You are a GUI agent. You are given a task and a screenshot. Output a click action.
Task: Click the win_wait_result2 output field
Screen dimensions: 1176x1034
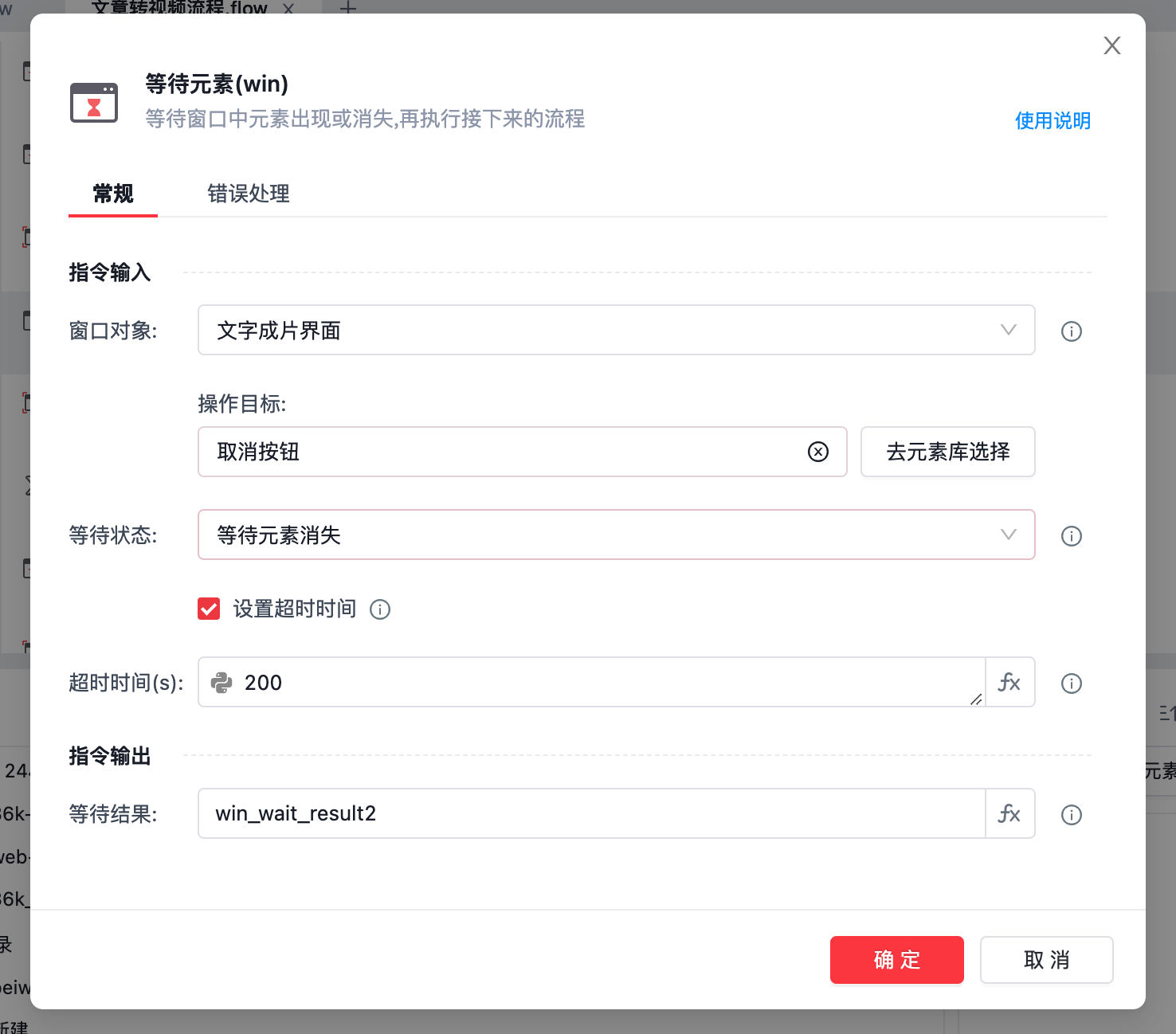(x=591, y=813)
